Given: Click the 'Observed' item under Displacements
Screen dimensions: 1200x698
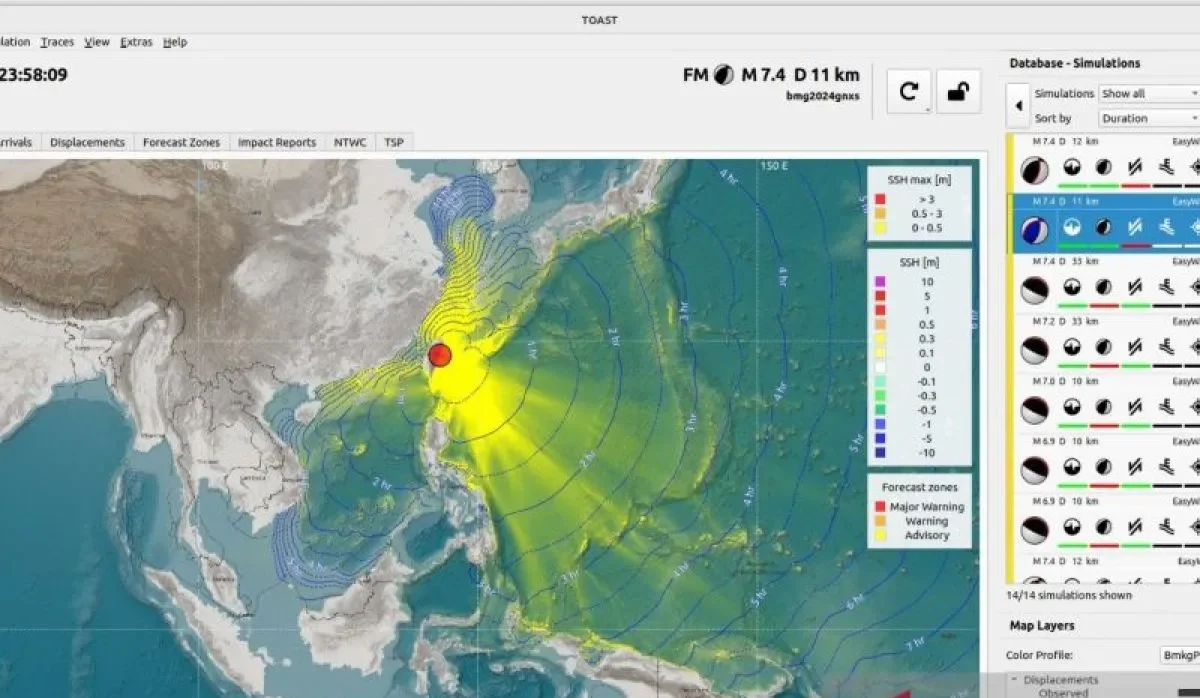Looking at the screenshot, I should [1063, 692].
